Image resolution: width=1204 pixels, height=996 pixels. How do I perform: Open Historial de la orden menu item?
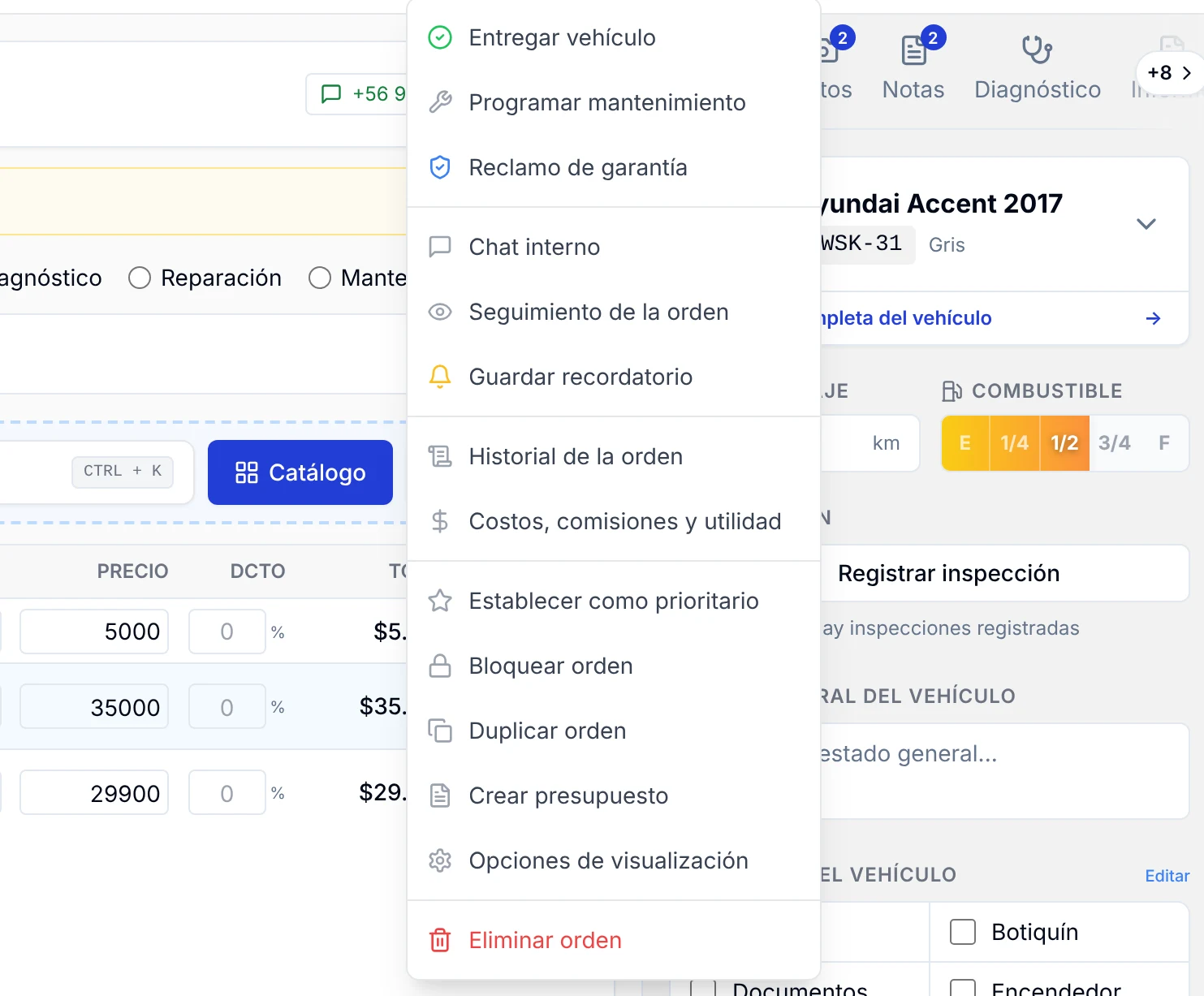613,456
